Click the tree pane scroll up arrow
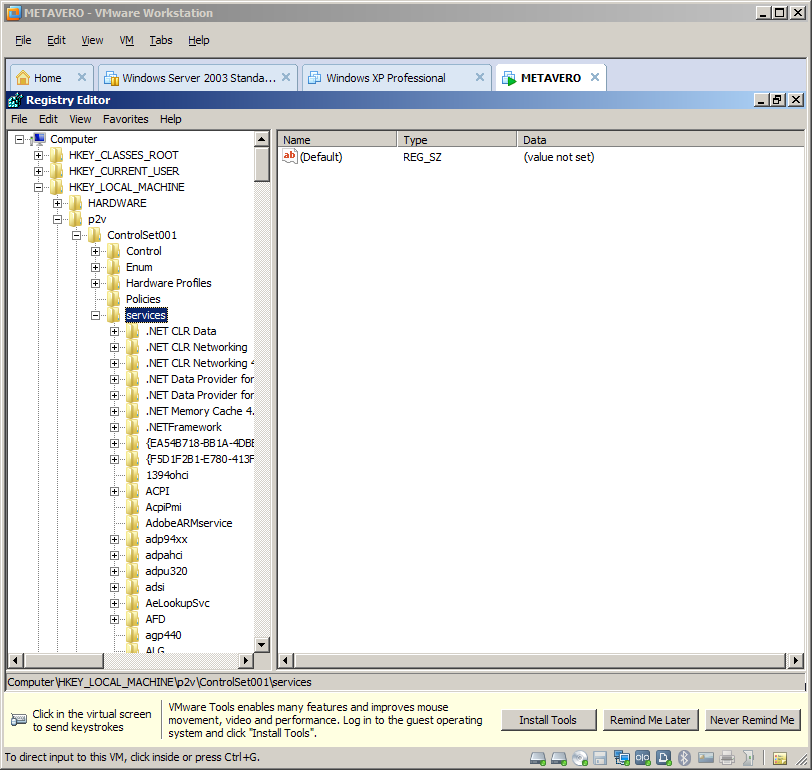This screenshot has width=812, height=770. click(262, 139)
